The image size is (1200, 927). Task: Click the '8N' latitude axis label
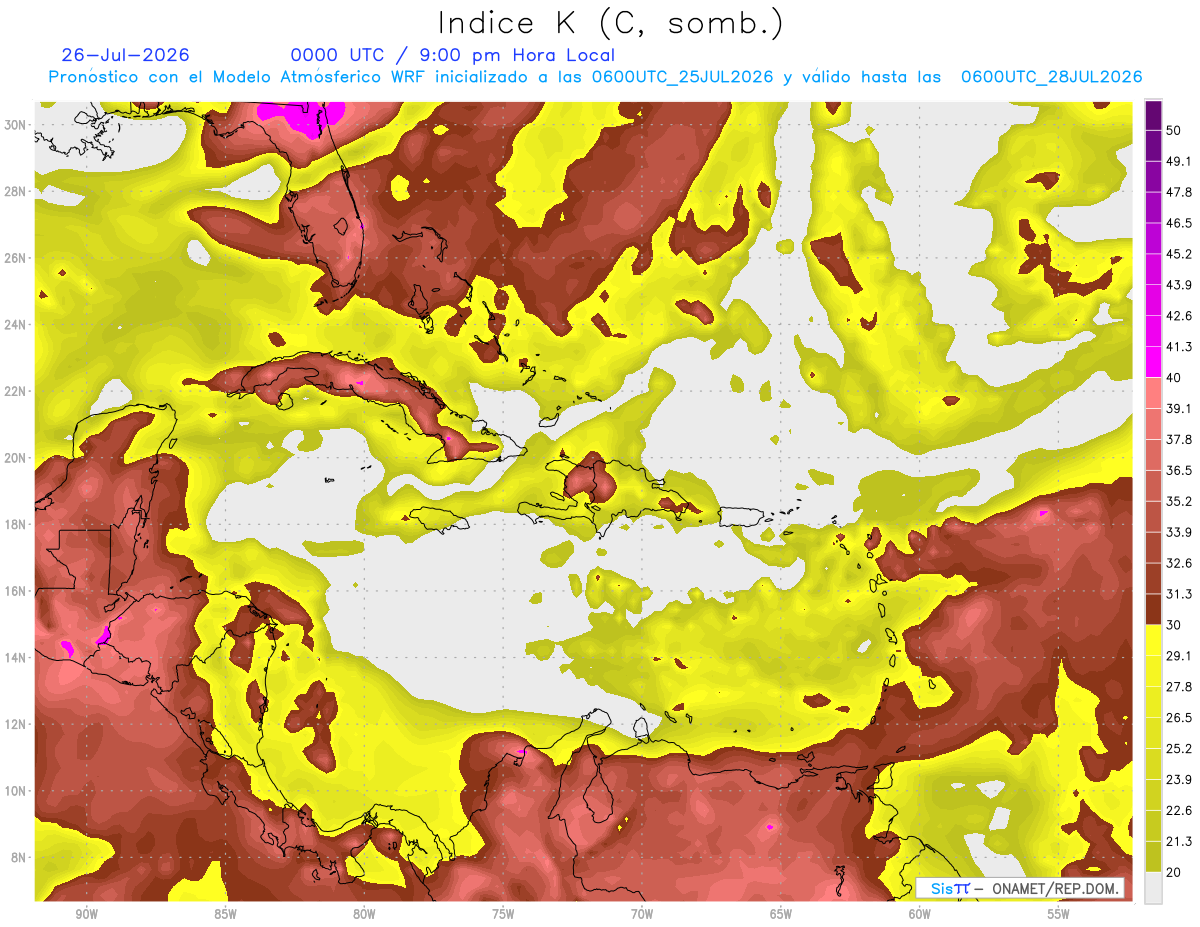19,857
